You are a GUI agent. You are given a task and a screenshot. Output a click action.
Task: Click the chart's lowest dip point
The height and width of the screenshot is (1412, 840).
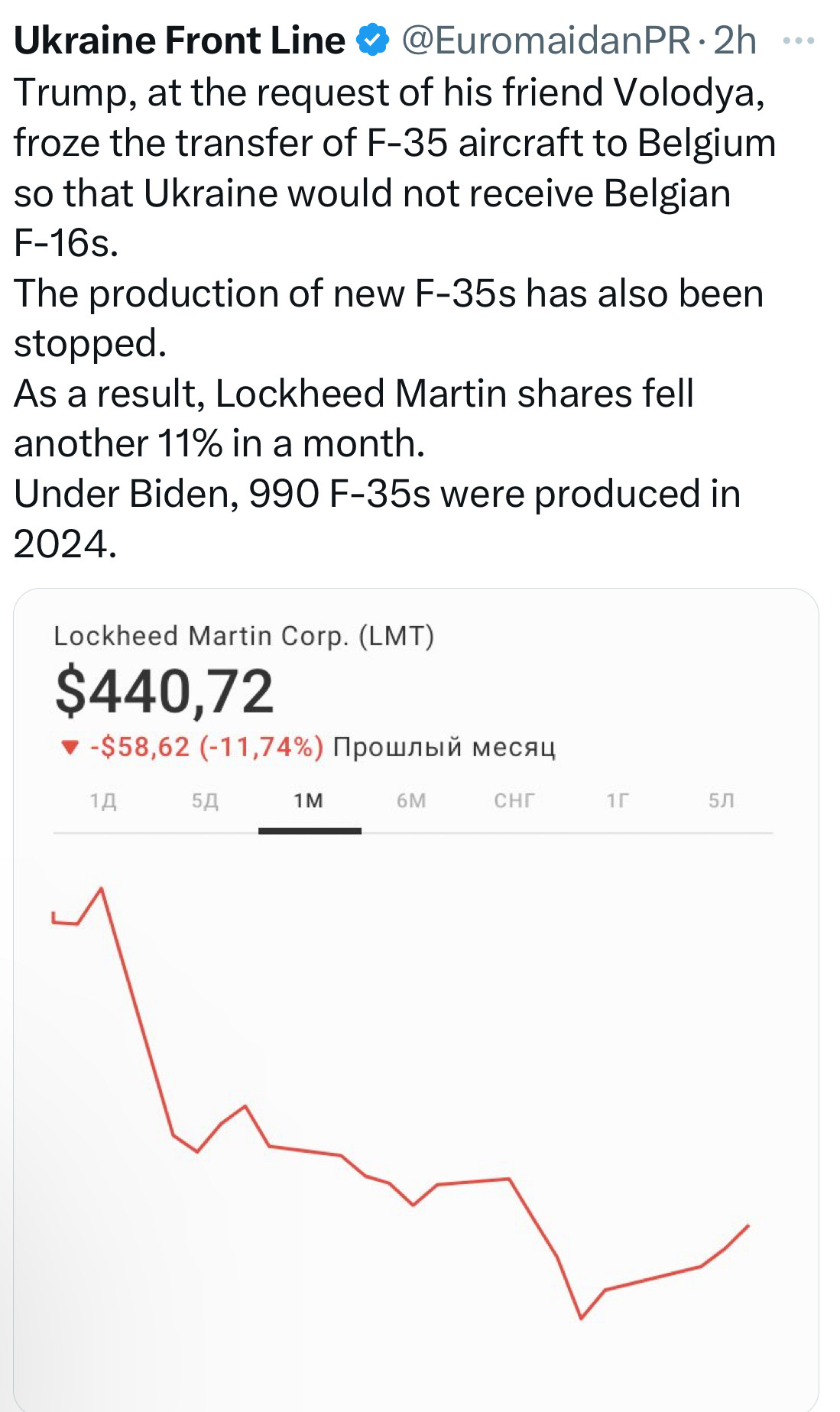tap(581, 1318)
